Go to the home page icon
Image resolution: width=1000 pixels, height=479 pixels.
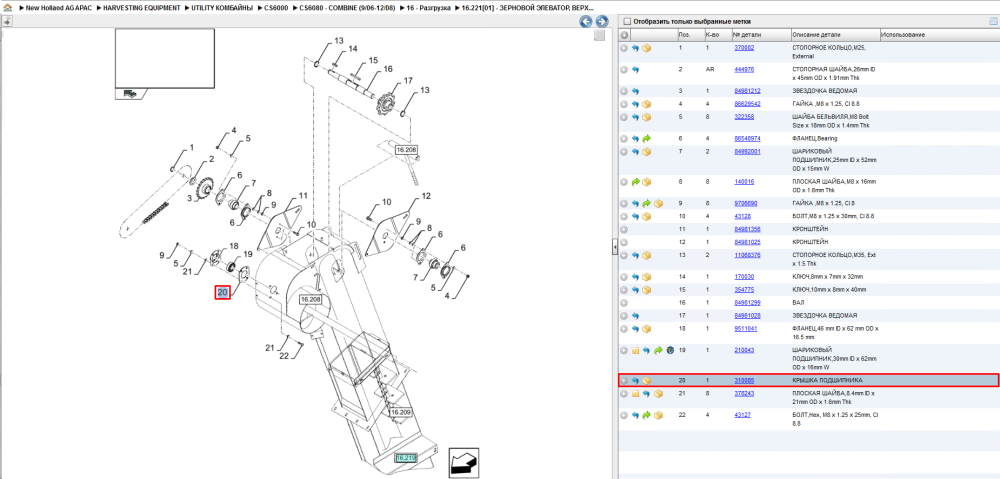[7, 7]
